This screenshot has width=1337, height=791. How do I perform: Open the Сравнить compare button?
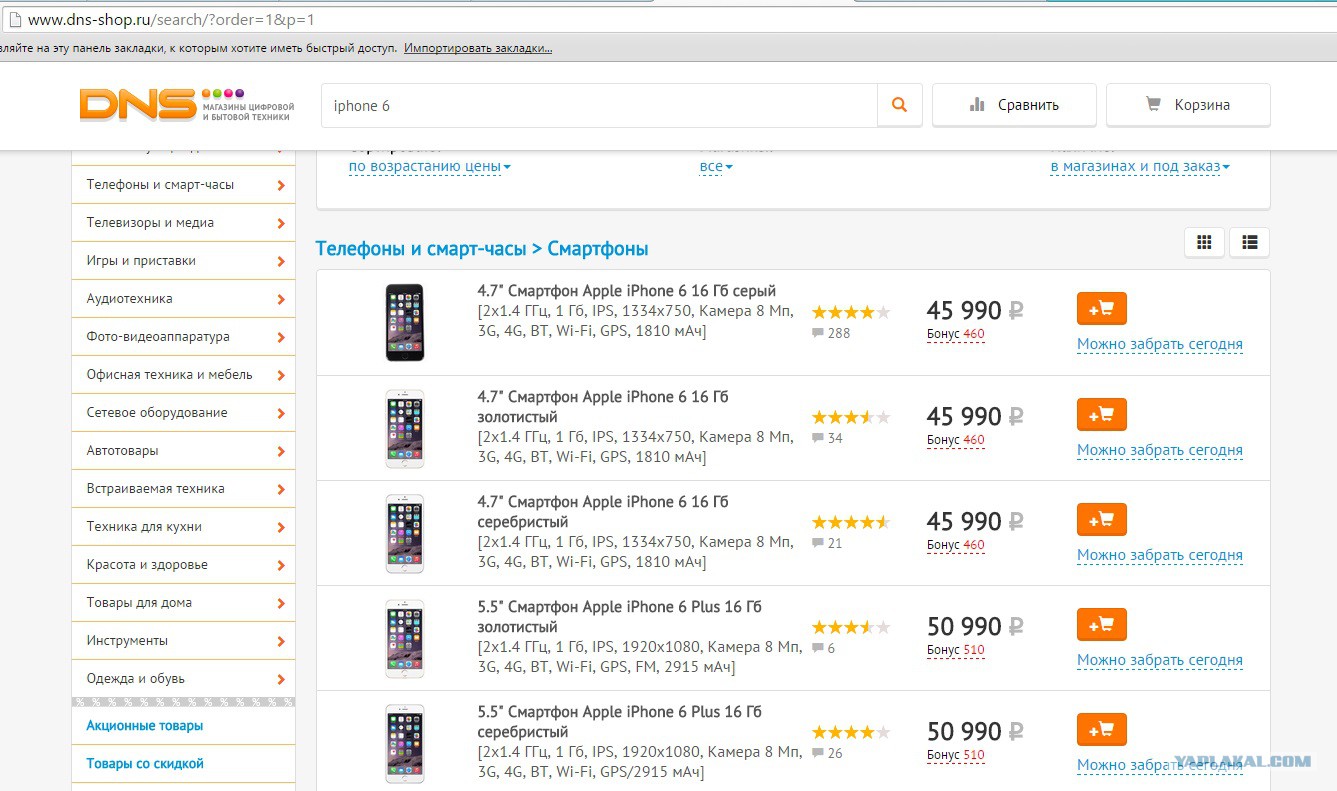[x=1014, y=104]
